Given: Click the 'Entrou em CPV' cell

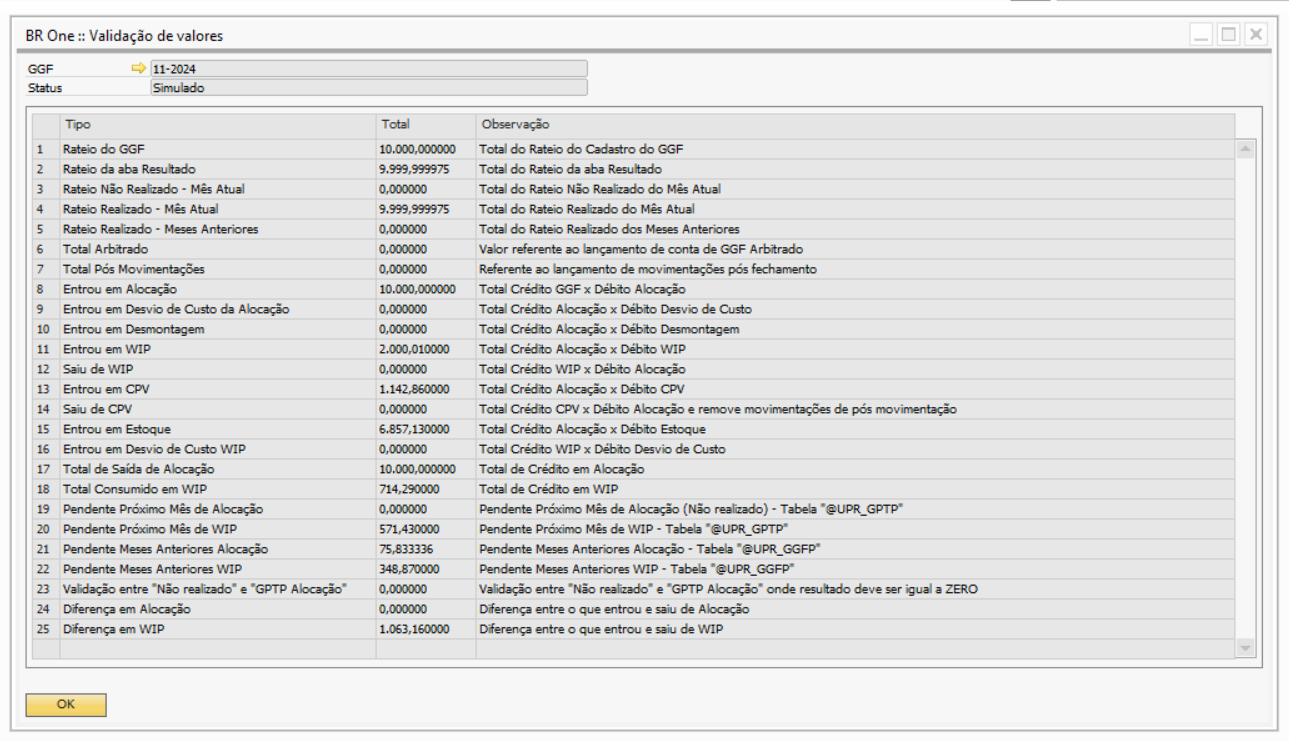Looking at the screenshot, I should point(218,389).
